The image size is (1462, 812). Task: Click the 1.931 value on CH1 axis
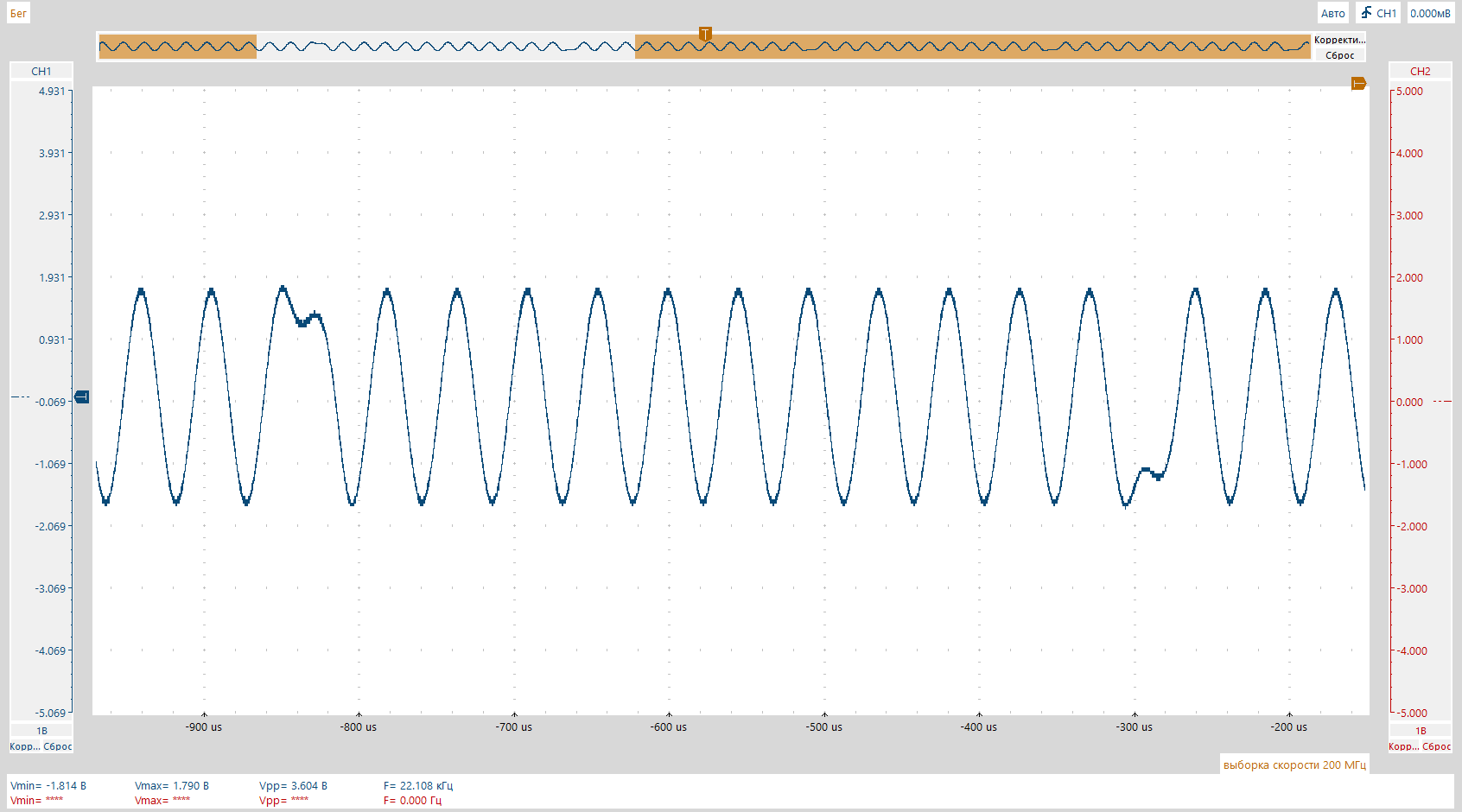(x=52, y=277)
